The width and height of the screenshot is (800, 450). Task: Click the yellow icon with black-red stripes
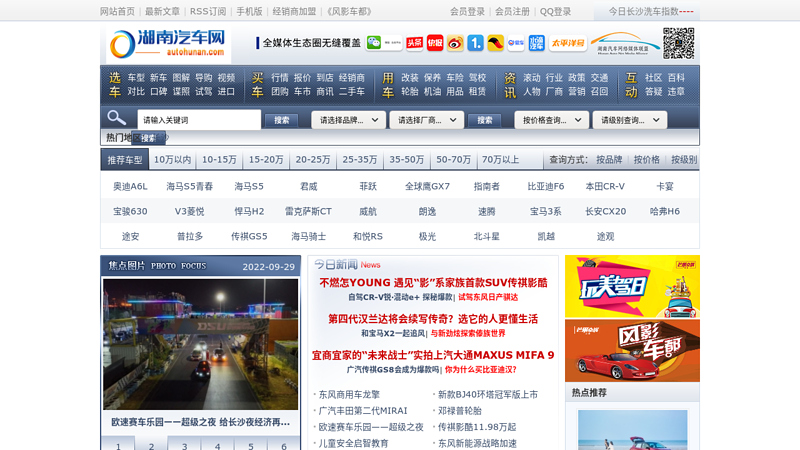(495, 43)
